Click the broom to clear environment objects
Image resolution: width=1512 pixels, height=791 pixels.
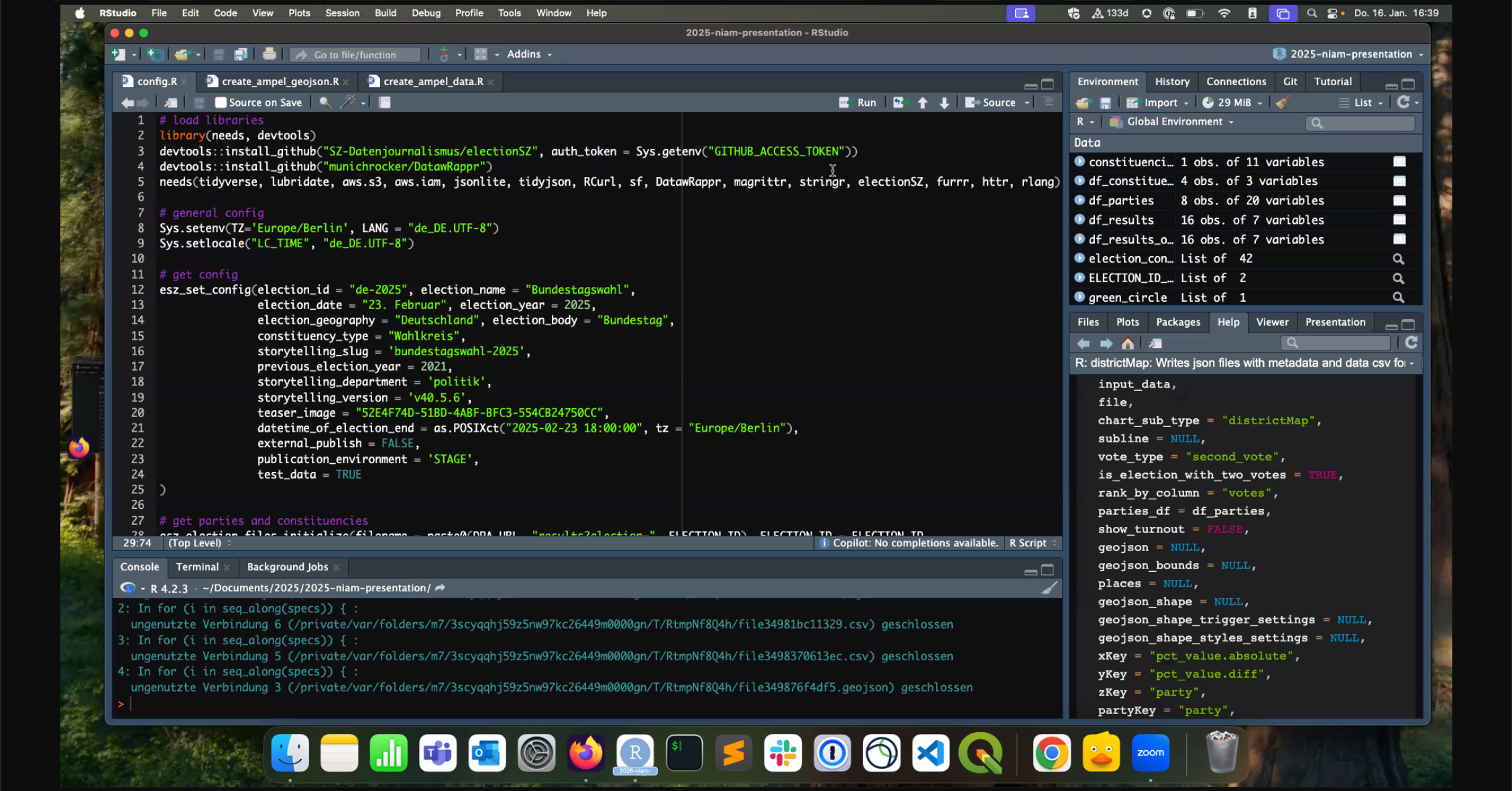pyautogui.click(x=1282, y=103)
